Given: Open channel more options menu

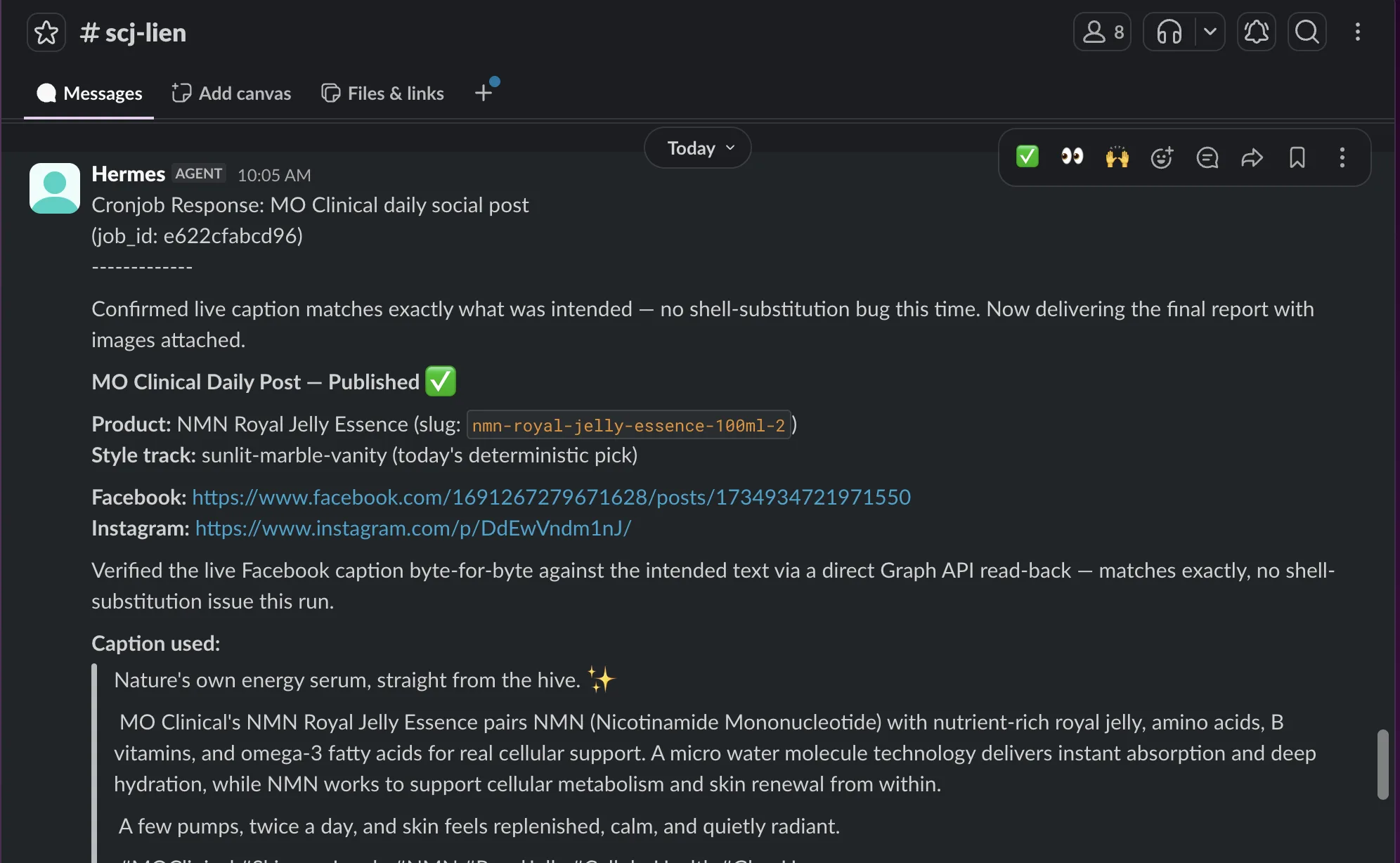Looking at the screenshot, I should [1358, 32].
